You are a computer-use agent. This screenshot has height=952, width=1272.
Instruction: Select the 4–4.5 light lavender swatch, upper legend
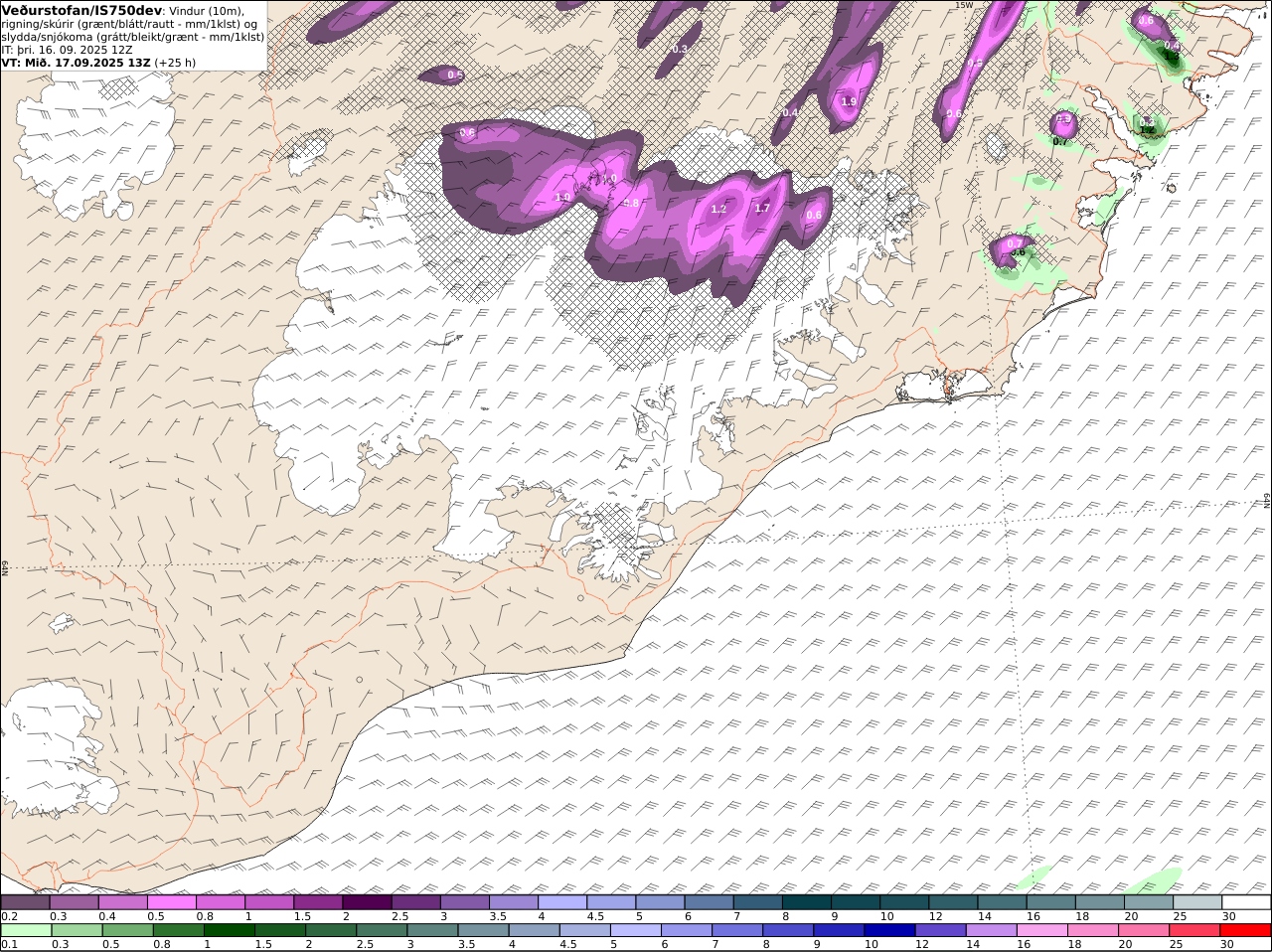pos(562,902)
